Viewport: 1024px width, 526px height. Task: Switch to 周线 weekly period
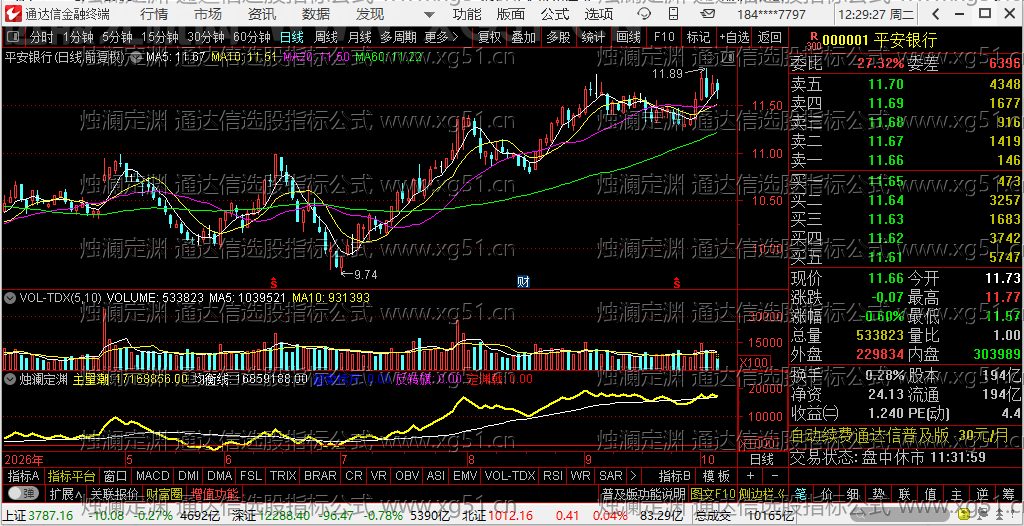click(x=326, y=37)
